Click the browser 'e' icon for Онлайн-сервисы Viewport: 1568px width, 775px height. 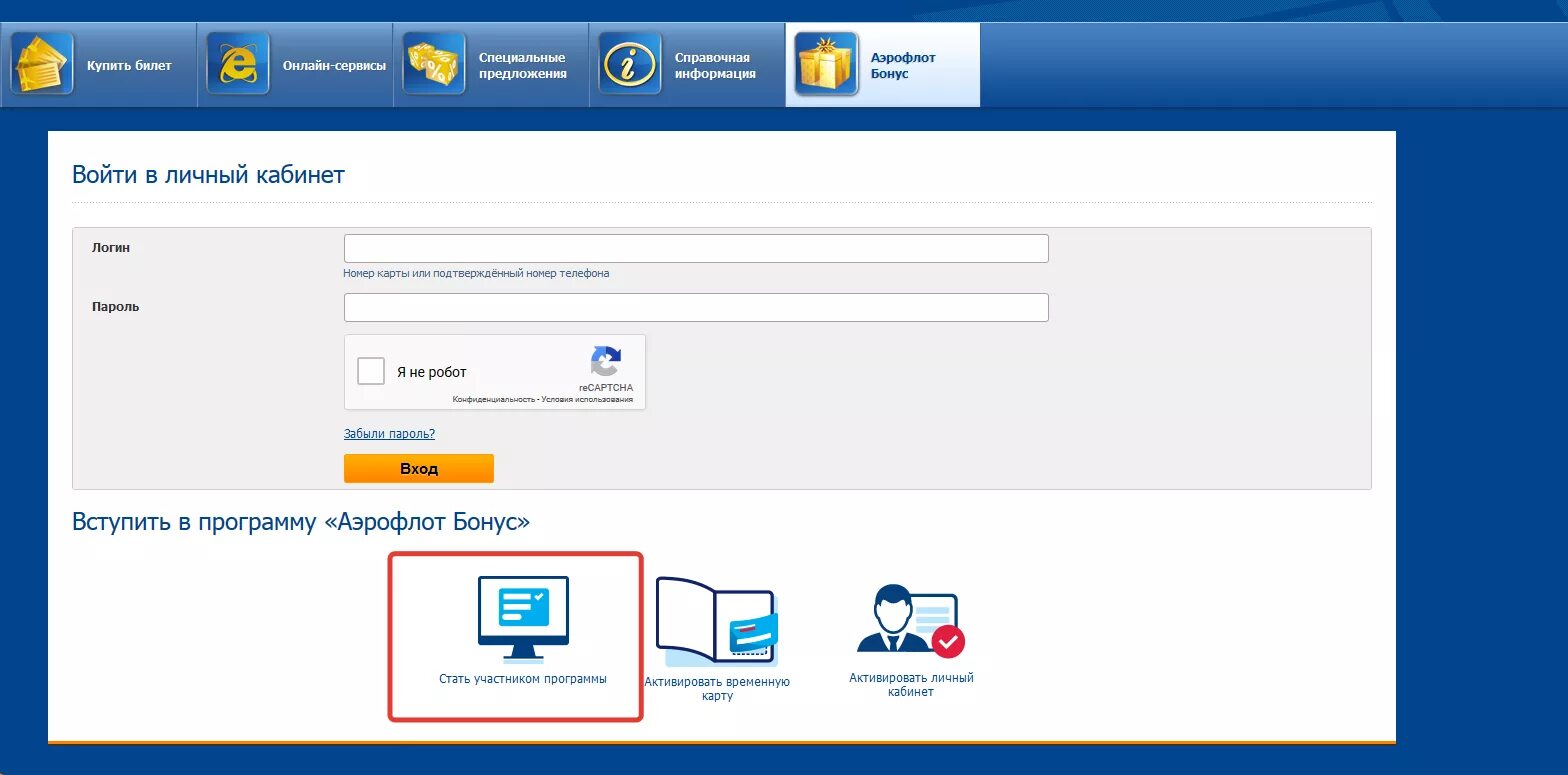tap(238, 64)
